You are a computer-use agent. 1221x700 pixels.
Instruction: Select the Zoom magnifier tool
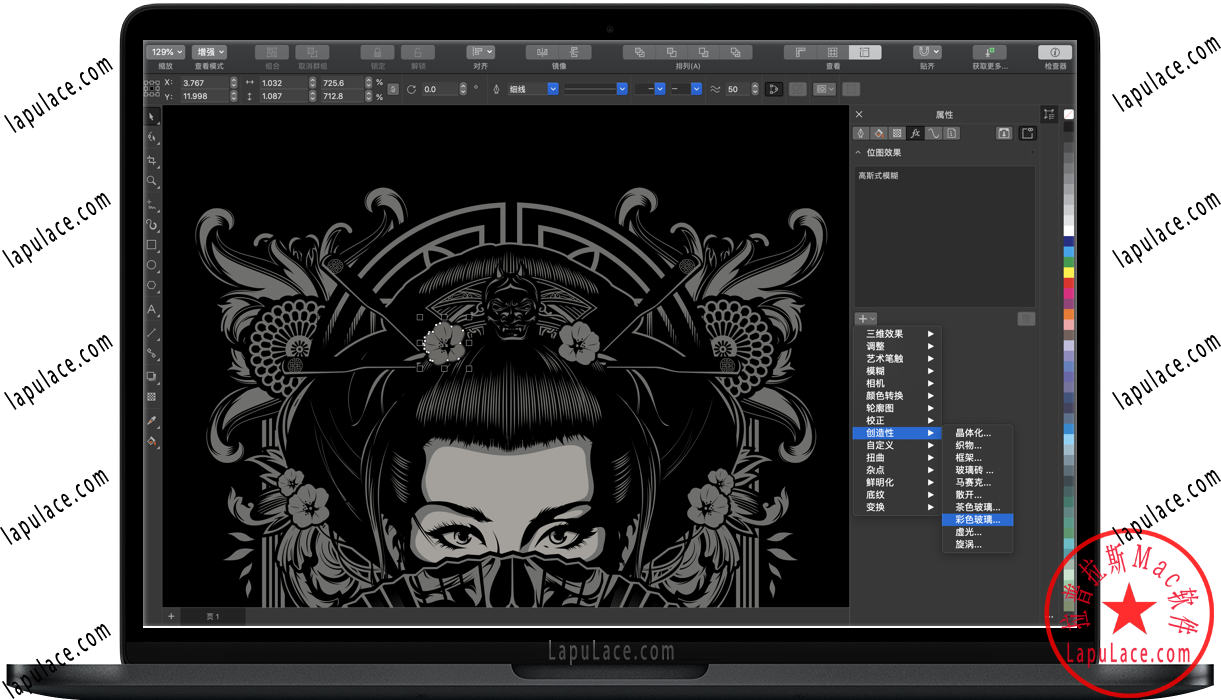click(x=152, y=182)
